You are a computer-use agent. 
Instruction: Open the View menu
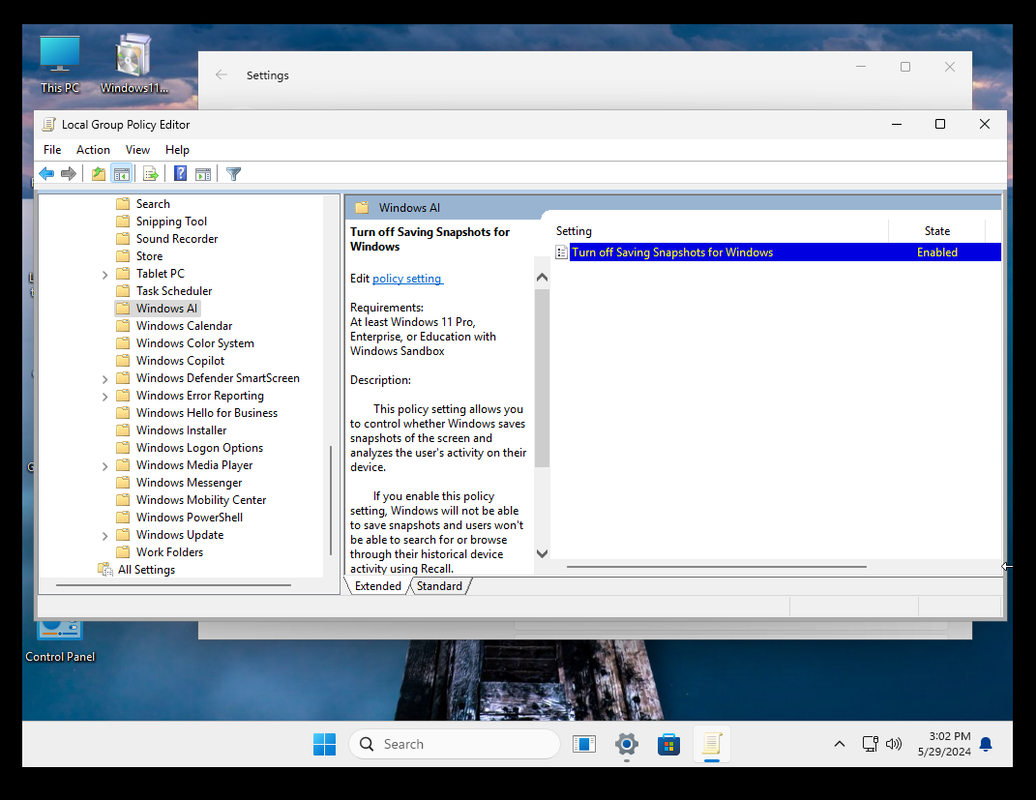137,150
